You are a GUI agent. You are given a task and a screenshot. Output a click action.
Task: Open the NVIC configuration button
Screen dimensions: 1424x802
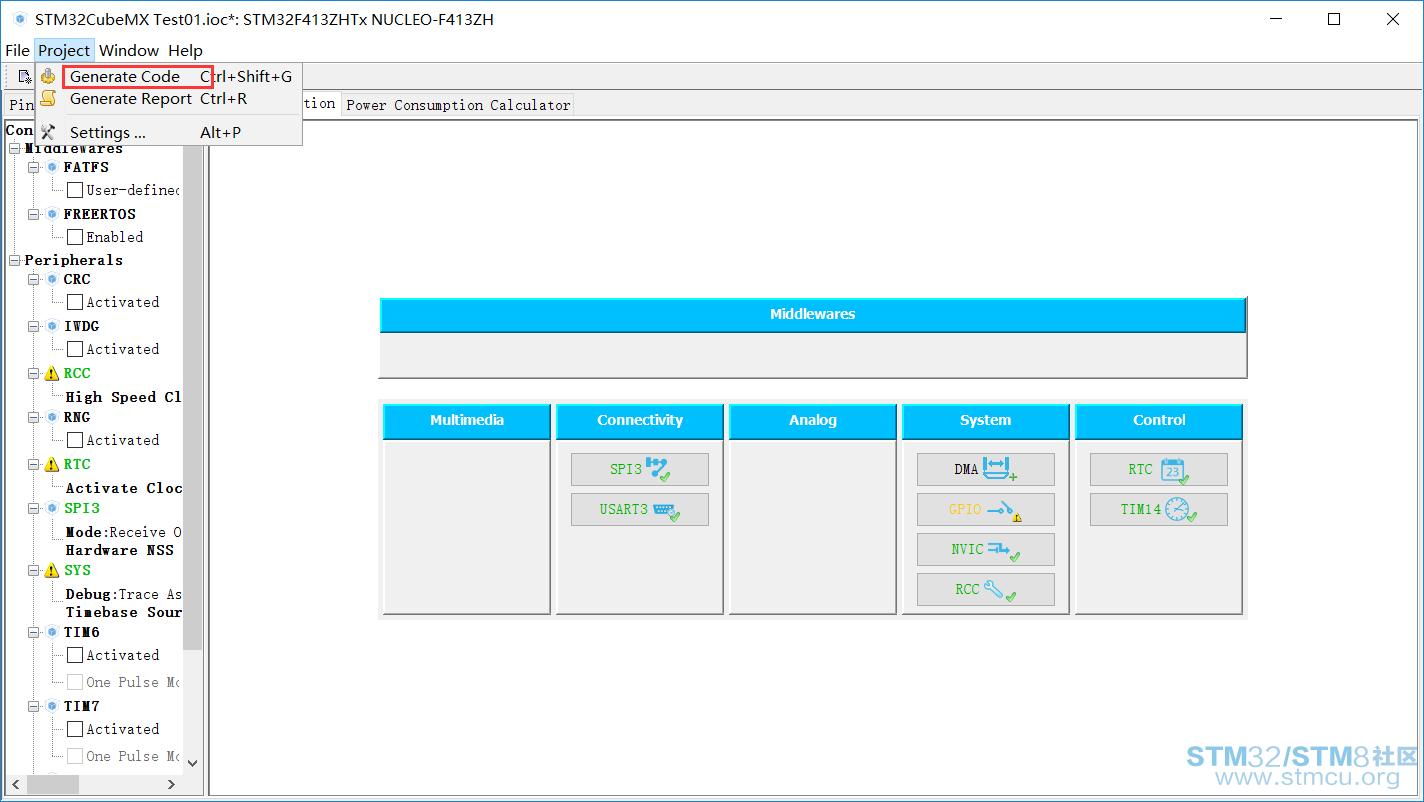coord(986,549)
